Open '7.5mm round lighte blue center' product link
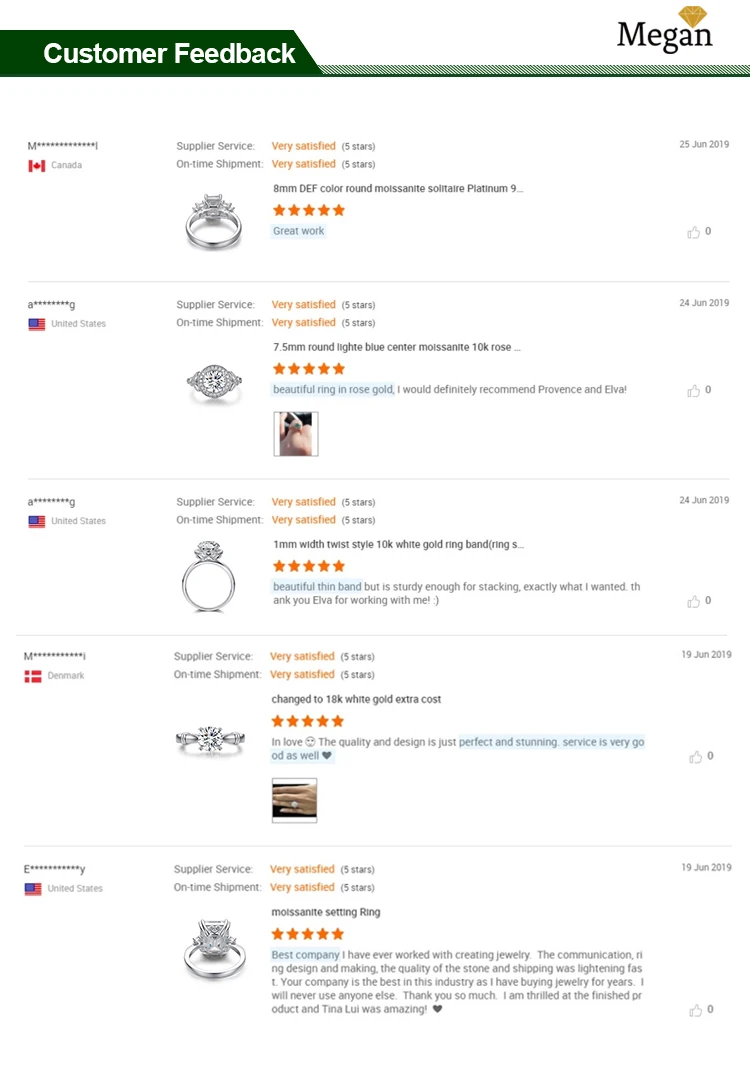 (396, 347)
